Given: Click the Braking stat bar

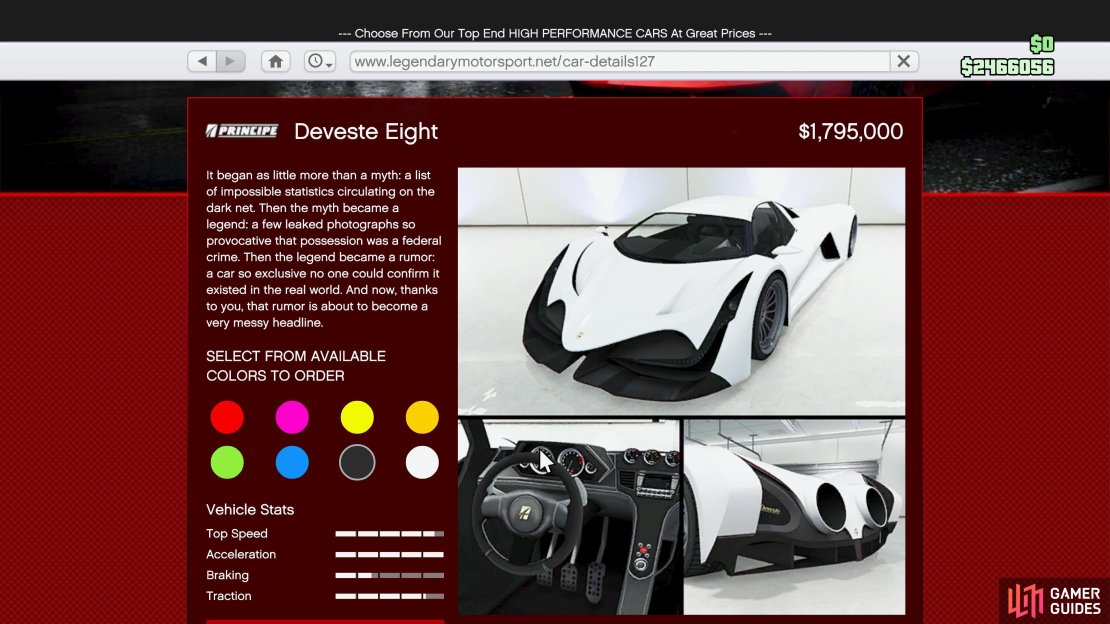Looking at the screenshot, I should coord(389,575).
